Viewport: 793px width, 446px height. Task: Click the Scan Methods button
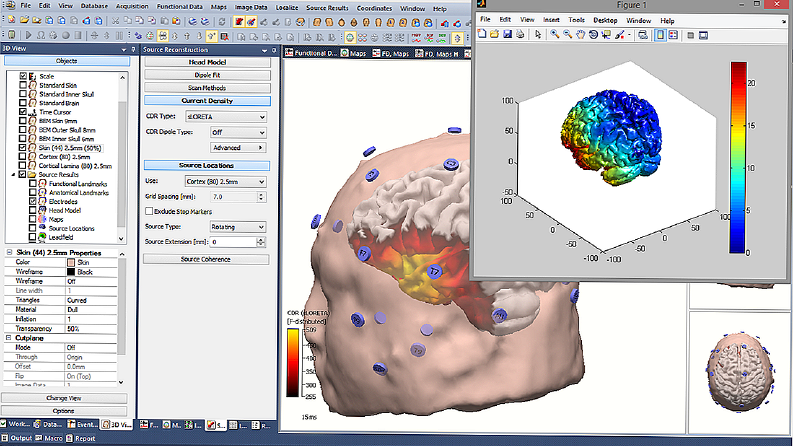207,88
